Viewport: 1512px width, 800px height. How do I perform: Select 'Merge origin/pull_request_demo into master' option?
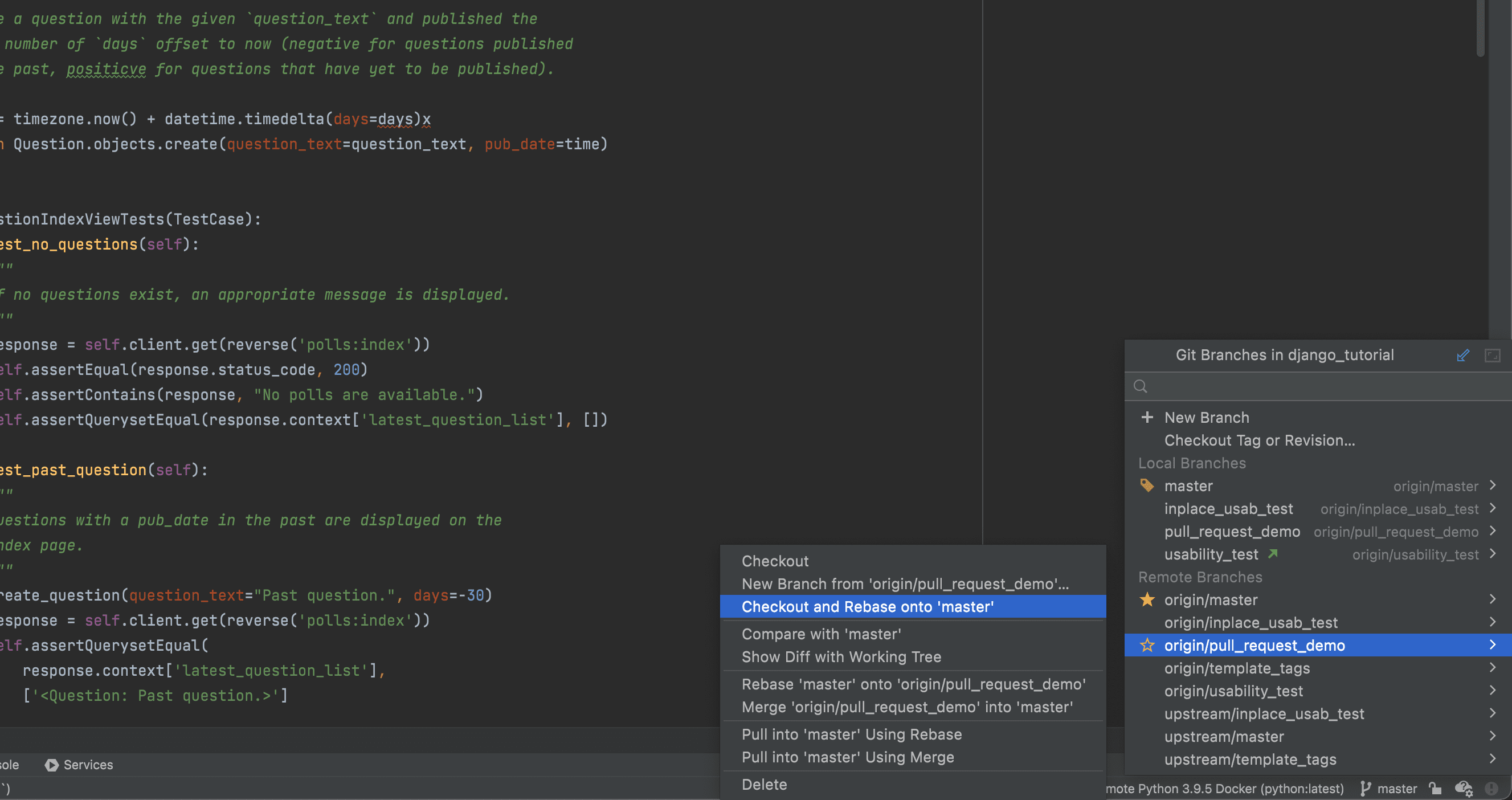coord(907,707)
